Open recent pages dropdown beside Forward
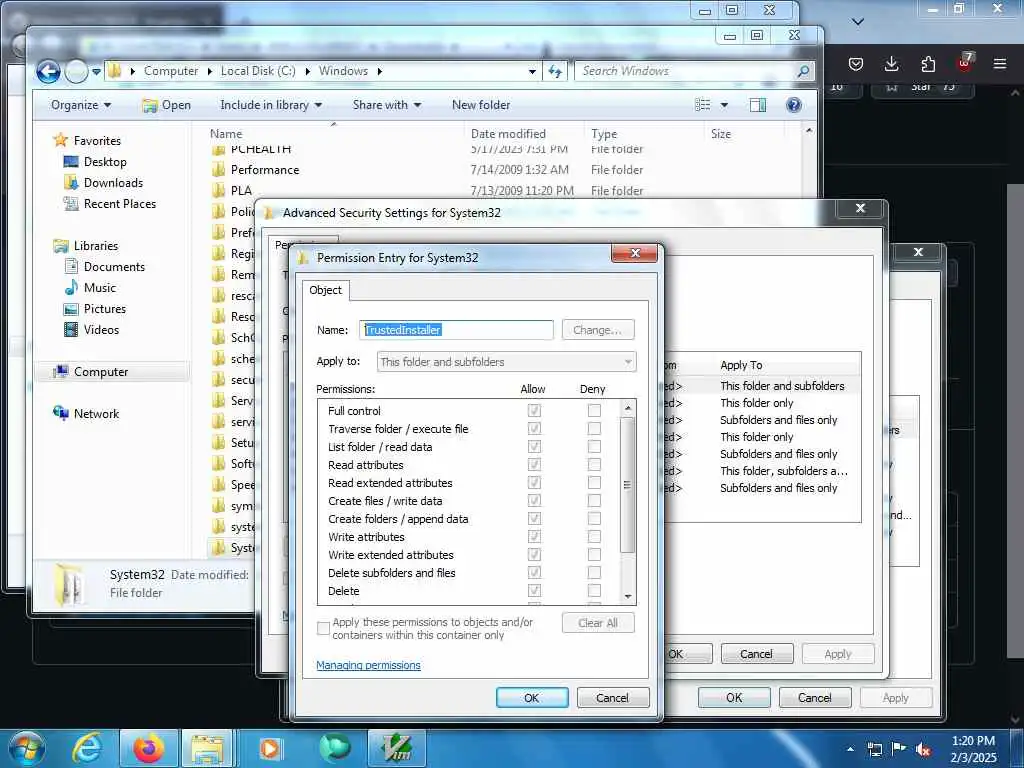The image size is (1024, 768). point(96,71)
